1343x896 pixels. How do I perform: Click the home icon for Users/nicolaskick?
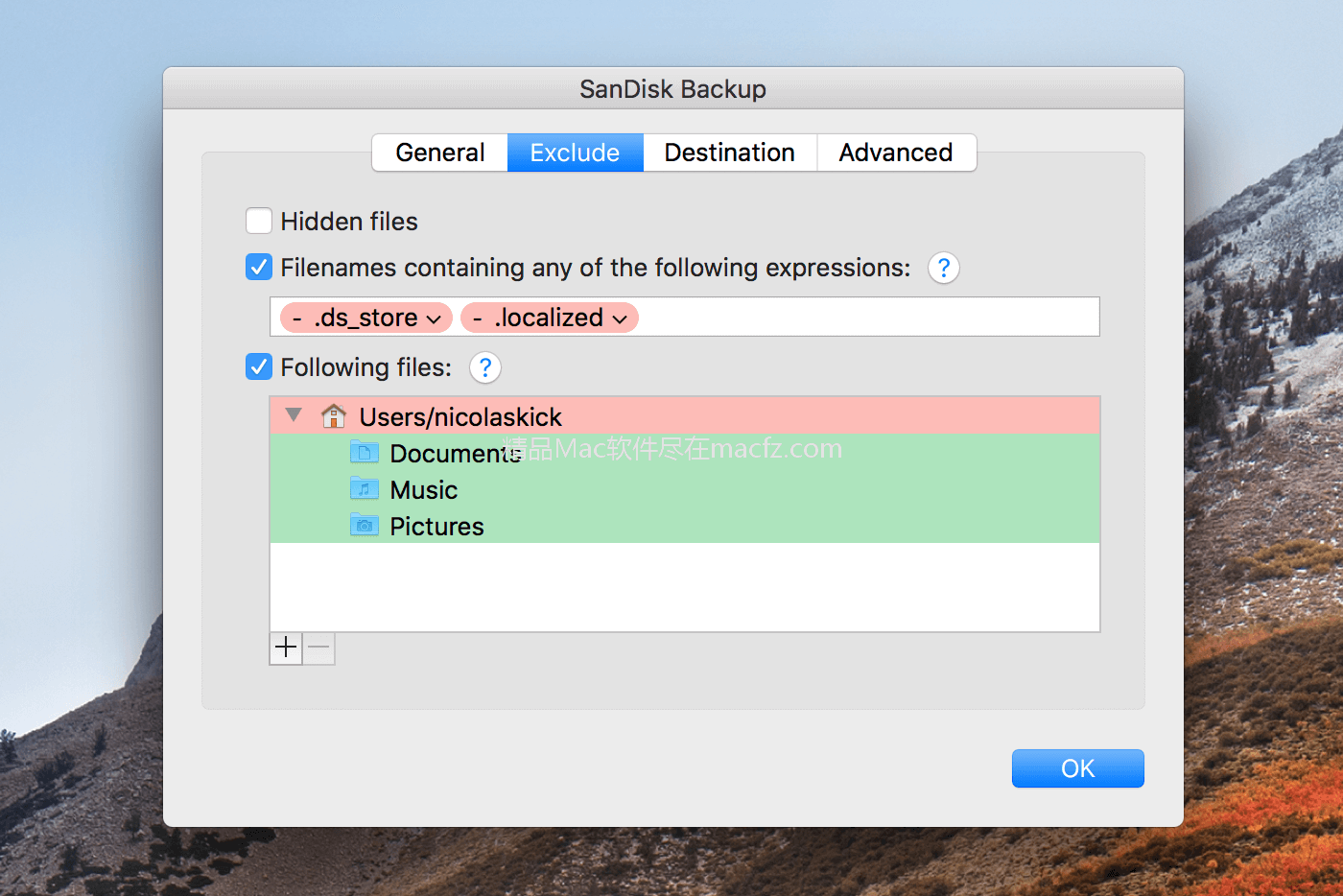[334, 416]
